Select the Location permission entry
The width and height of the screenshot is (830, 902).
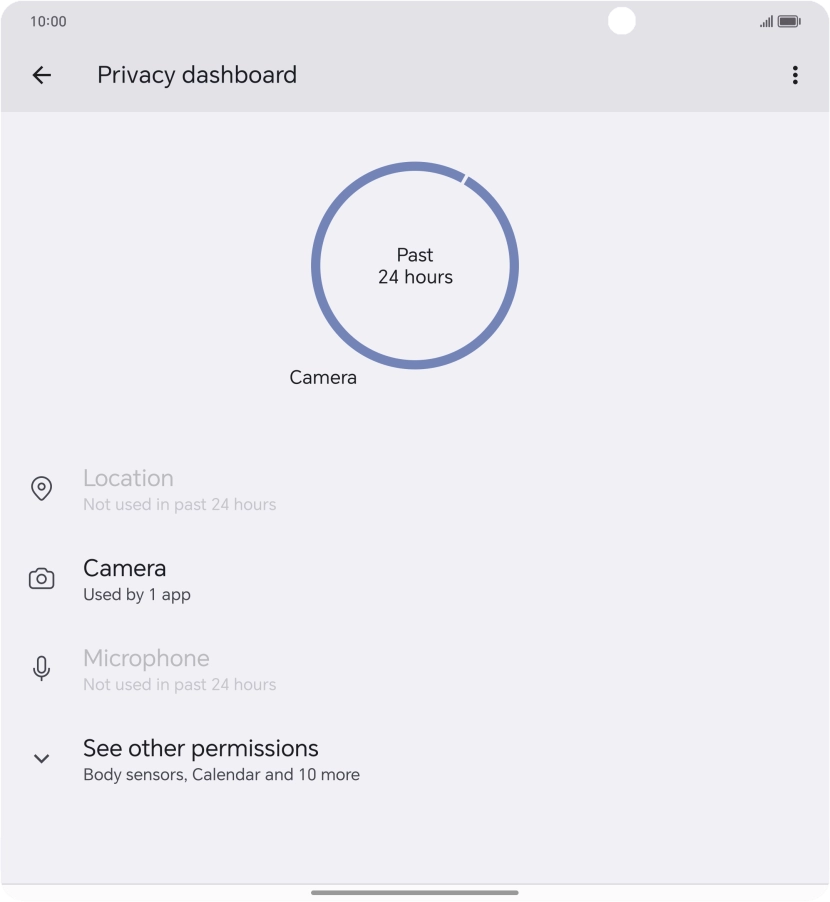click(x=128, y=478)
